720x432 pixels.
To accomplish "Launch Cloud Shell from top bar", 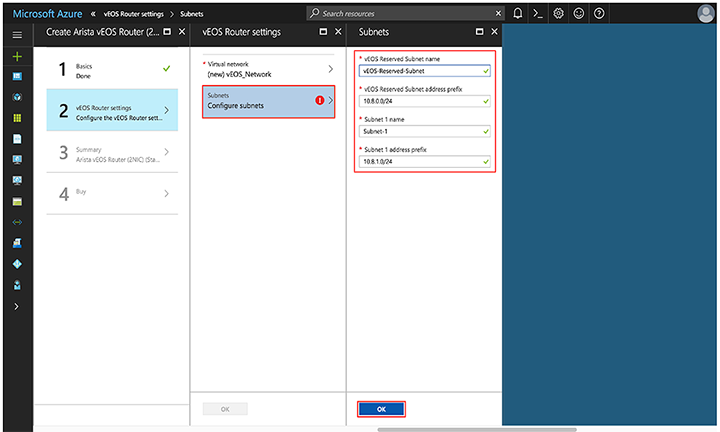I will [538, 13].
